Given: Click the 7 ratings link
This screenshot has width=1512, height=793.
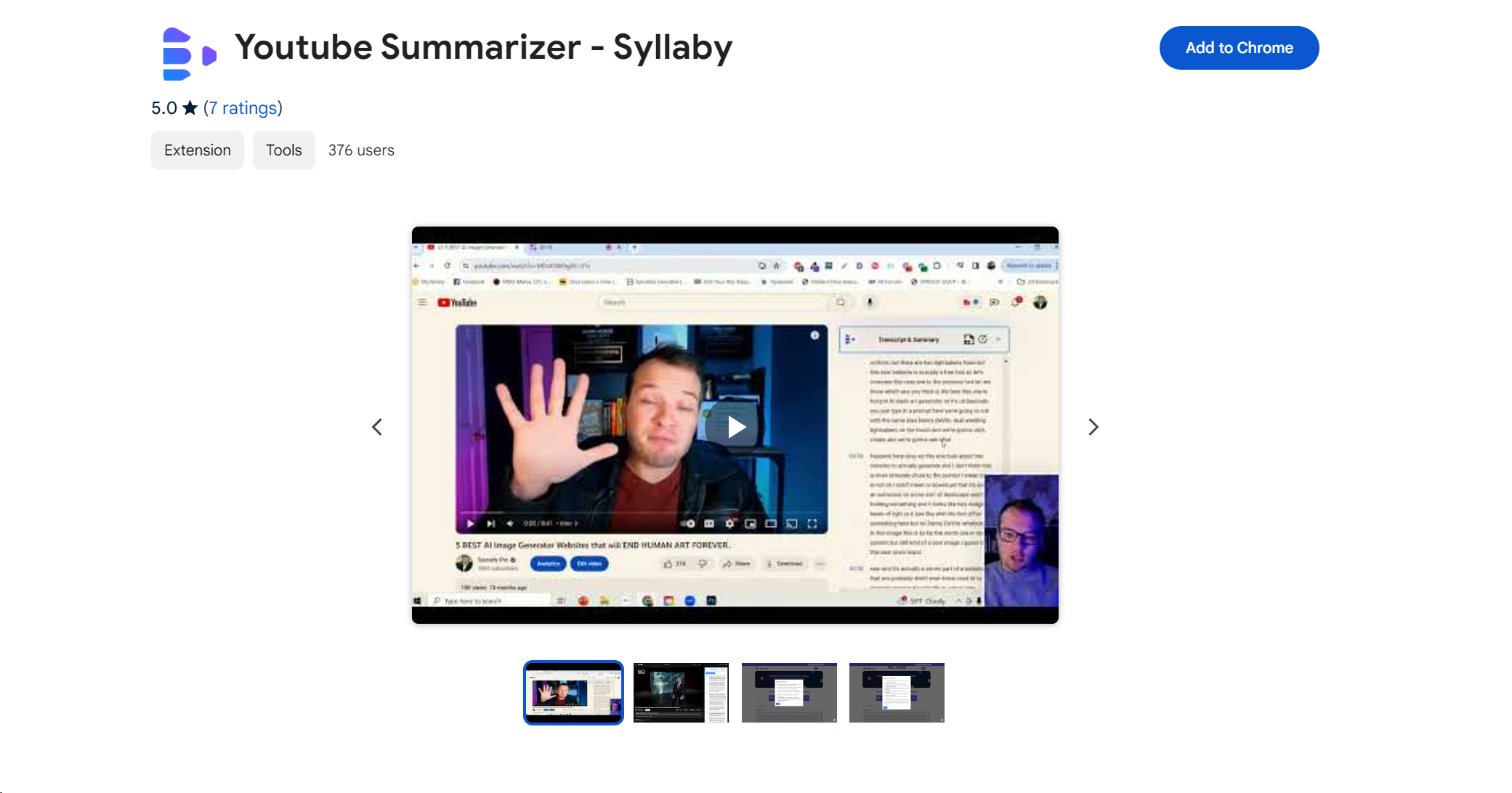Looking at the screenshot, I should [x=241, y=108].
